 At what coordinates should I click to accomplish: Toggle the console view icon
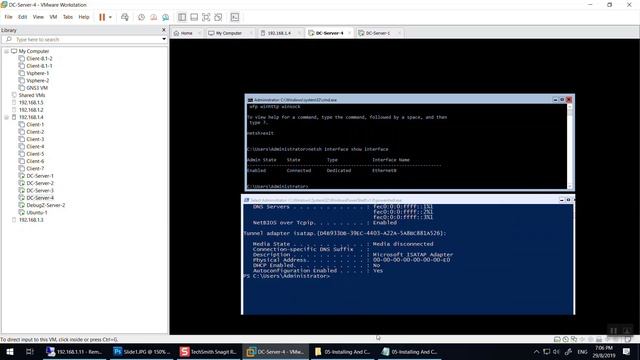235,17
